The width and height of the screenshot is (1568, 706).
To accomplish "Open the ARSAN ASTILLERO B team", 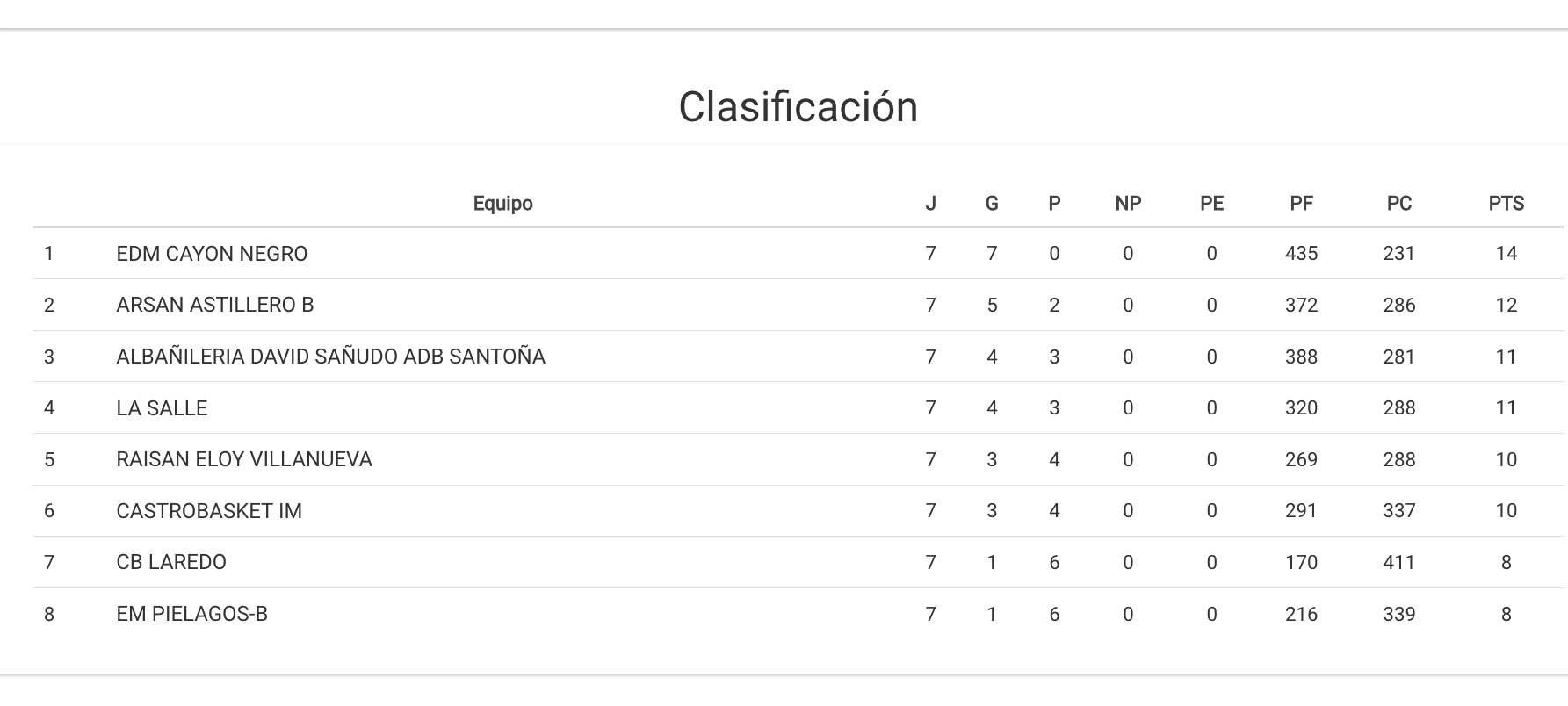I will (x=214, y=305).
